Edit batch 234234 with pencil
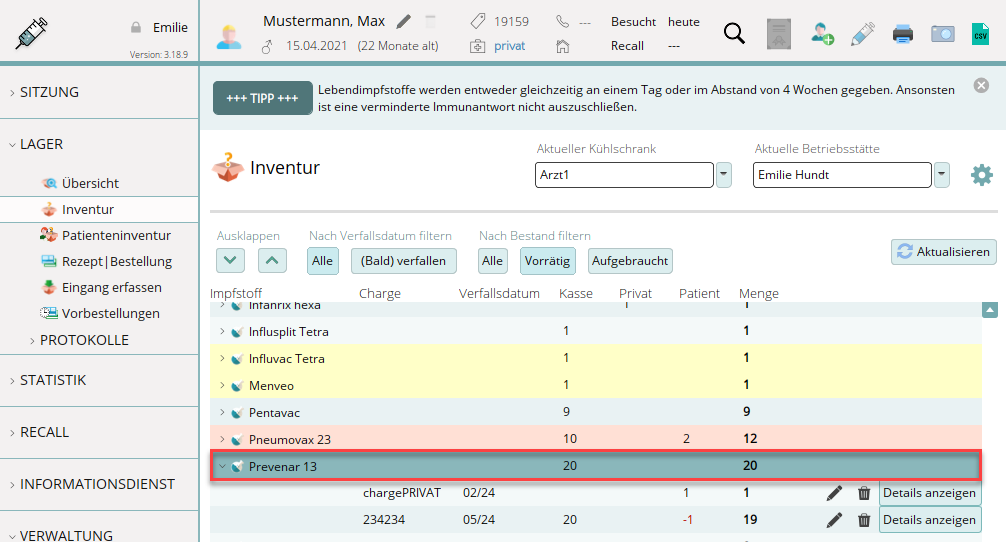This screenshot has width=1006, height=542. click(834, 520)
